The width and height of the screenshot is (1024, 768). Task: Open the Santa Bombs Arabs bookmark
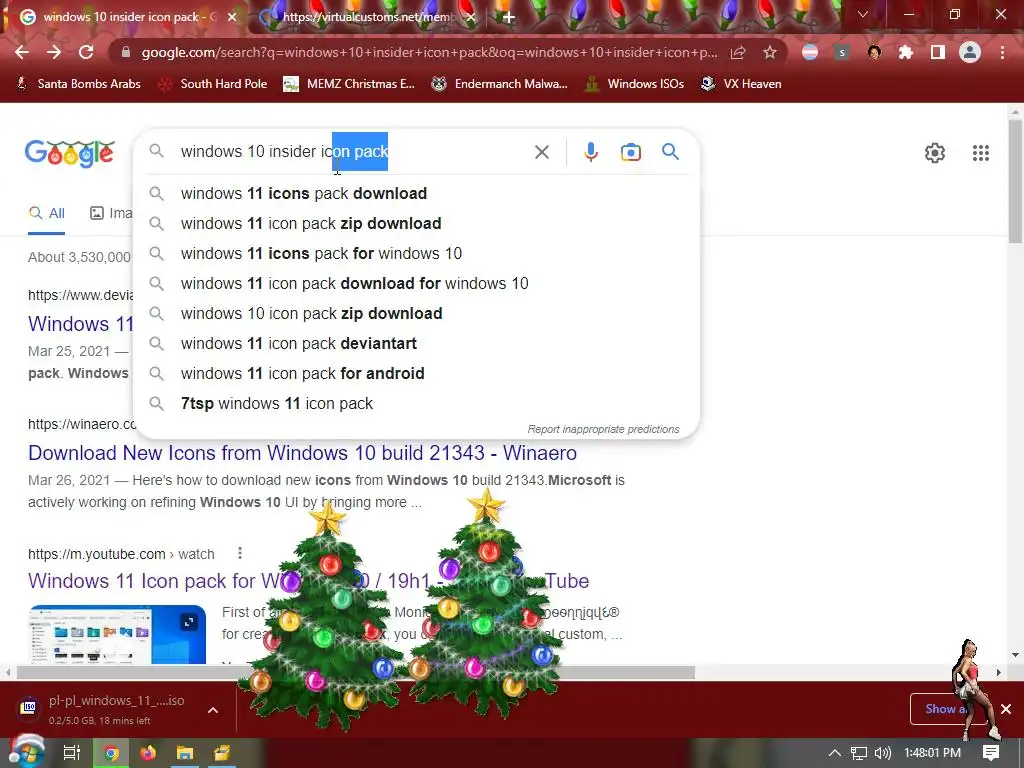point(78,84)
